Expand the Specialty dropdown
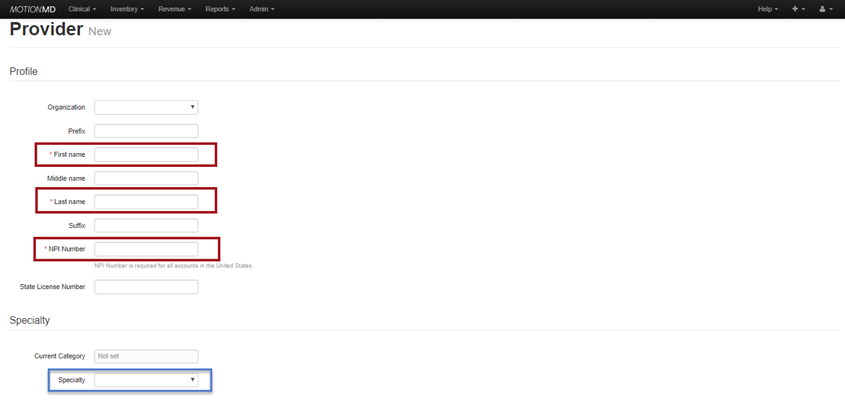 pyautogui.click(x=146, y=380)
